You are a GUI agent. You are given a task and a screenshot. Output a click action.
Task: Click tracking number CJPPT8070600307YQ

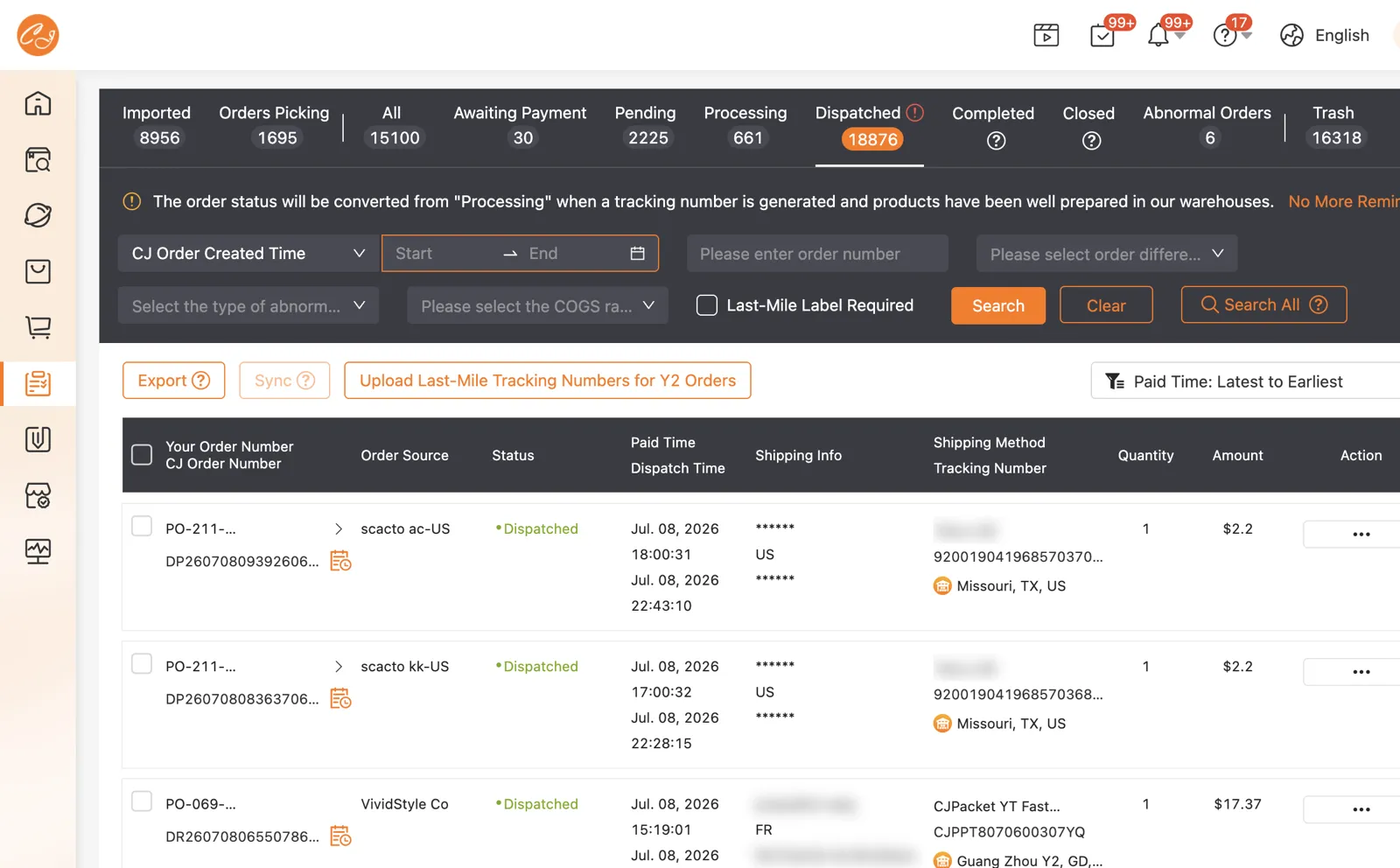coord(1009,832)
